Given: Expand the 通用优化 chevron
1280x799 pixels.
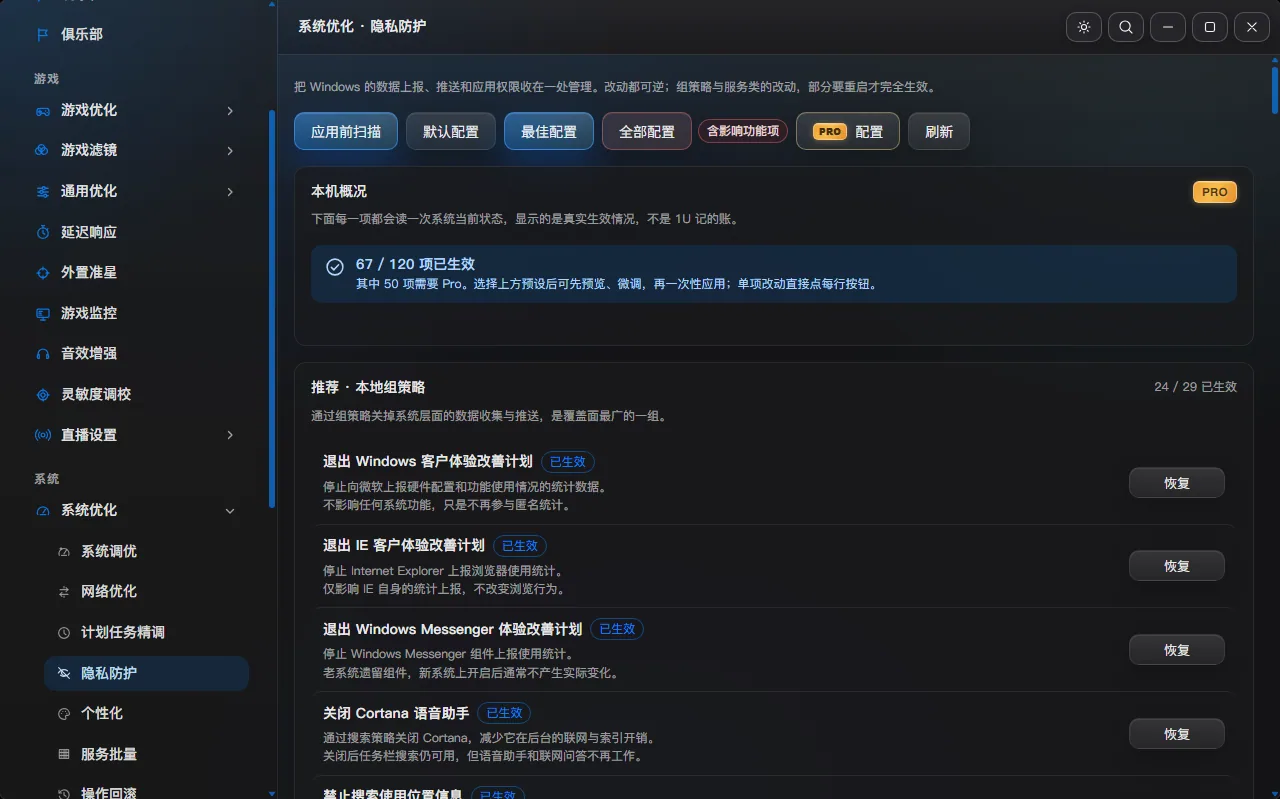Looking at the screenshot, I should pyautogui.click(x=230, y=191).
